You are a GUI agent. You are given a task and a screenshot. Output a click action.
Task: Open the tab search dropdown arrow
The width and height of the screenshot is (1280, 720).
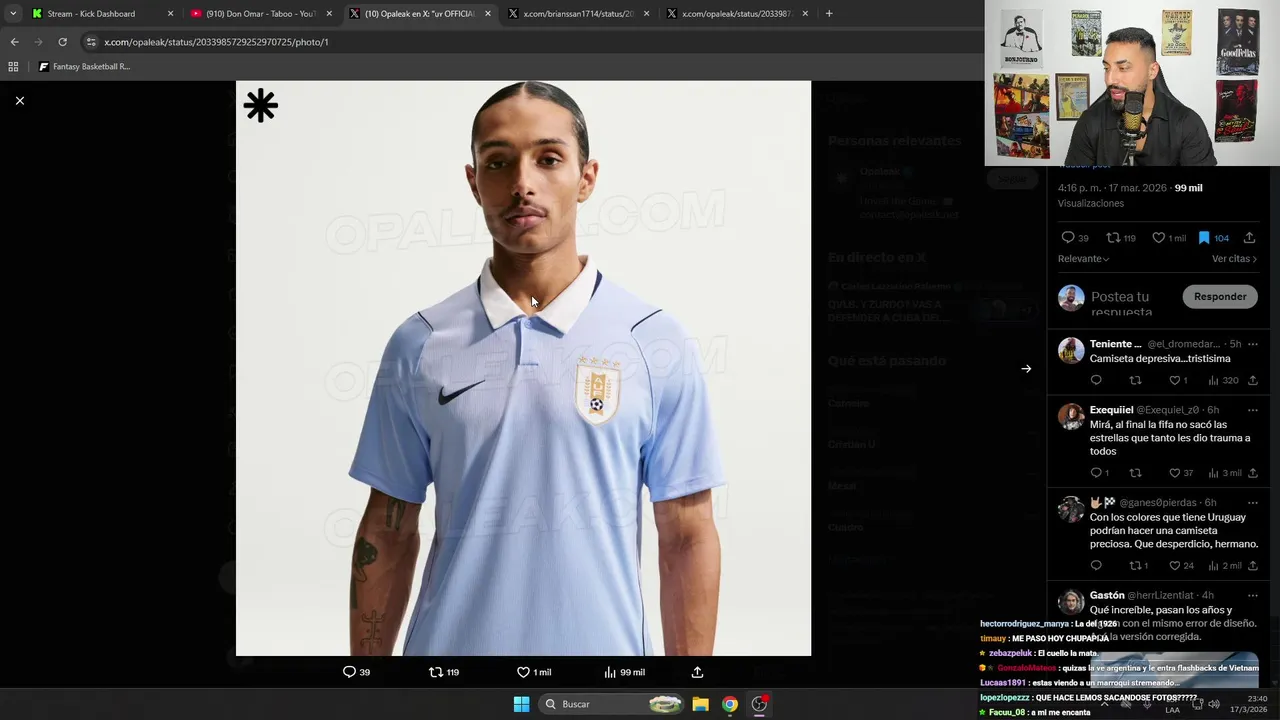(x=12, y=14)
